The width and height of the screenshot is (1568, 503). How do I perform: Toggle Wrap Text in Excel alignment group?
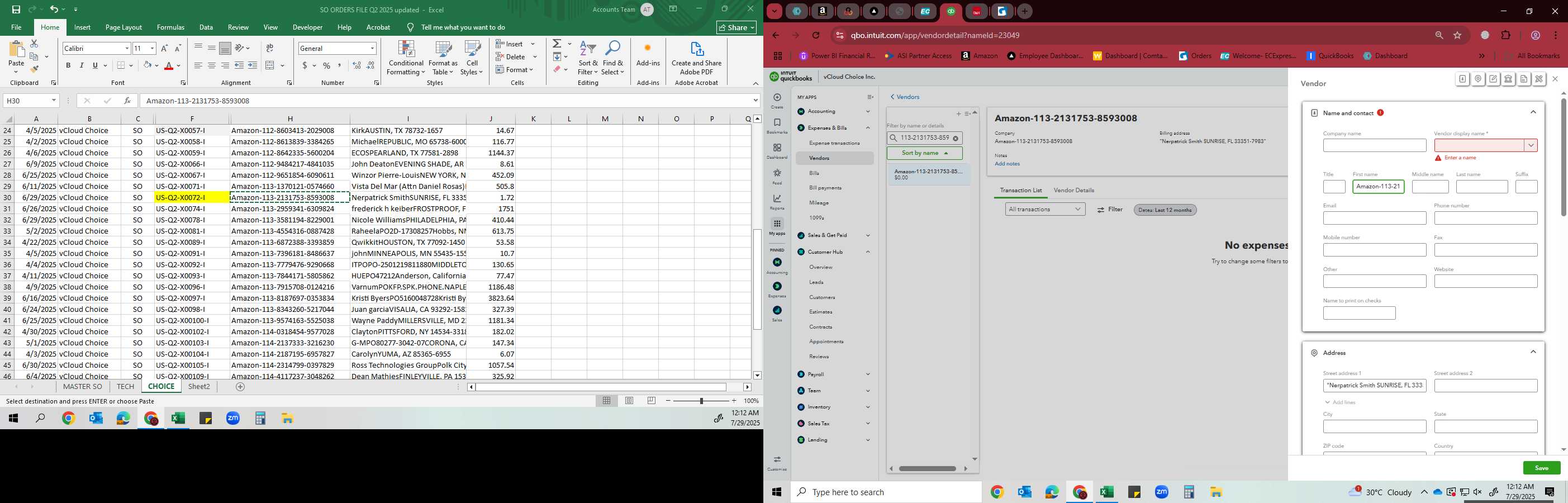(270, 48)
